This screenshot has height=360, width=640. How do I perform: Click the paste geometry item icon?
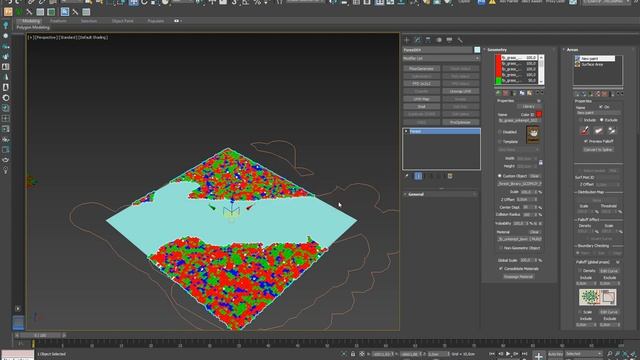tap(530, 93)
